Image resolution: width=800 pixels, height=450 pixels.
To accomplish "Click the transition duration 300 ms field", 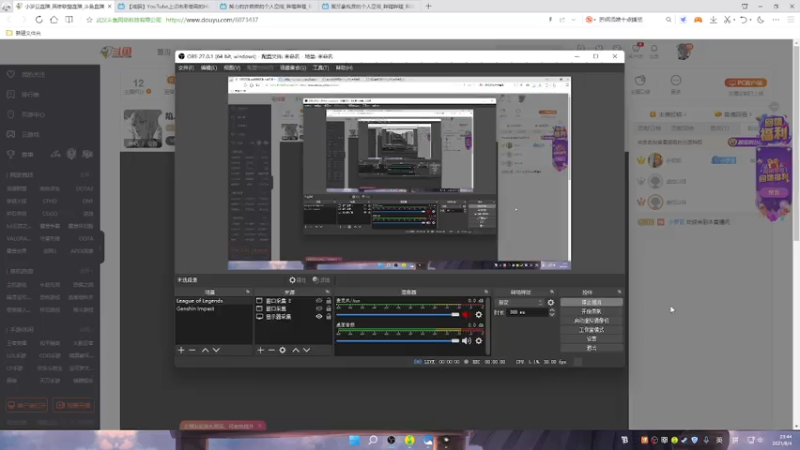I will coord(528,312).
